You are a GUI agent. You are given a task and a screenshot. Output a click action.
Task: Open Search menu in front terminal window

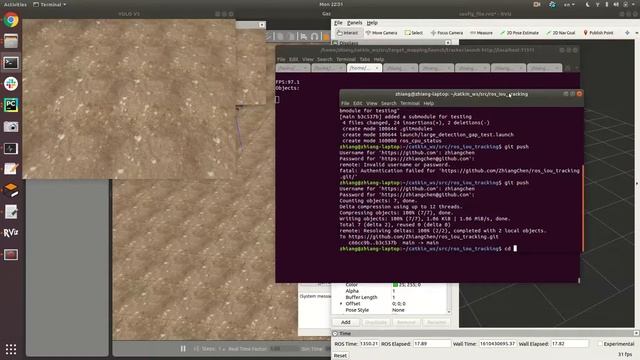[388, 103]
